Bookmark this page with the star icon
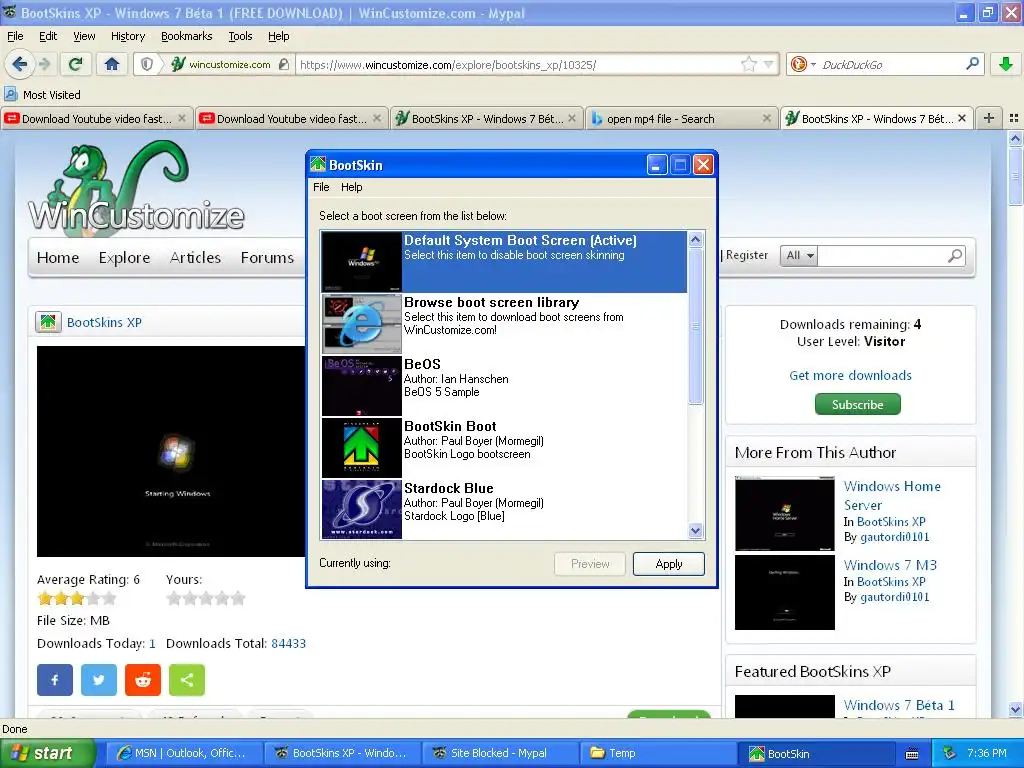The height and width of the screenshot is (768, 1024). pos(748,64)
